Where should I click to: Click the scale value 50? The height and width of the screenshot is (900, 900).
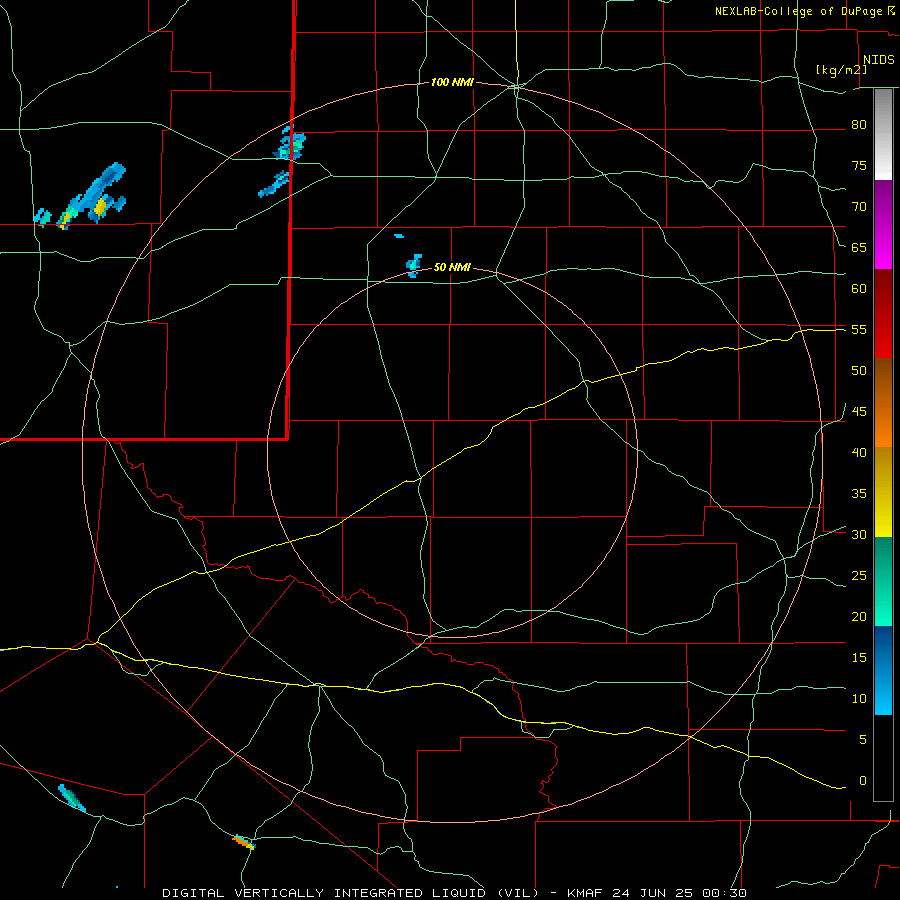tap(859, 370)
